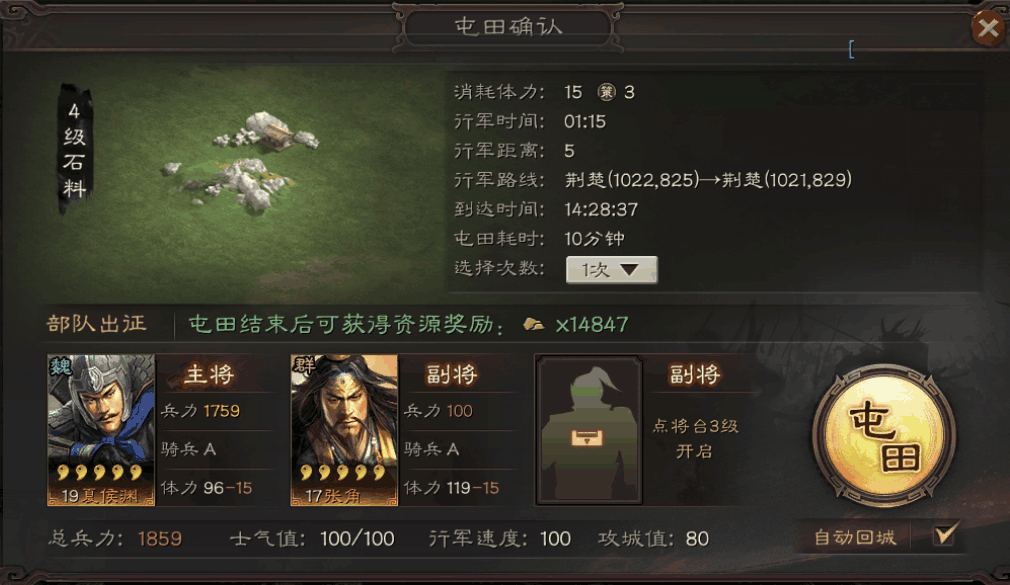1010x585 pixels.
Task: Click the 自动回城 text label
Action: (x=855, y=537)
